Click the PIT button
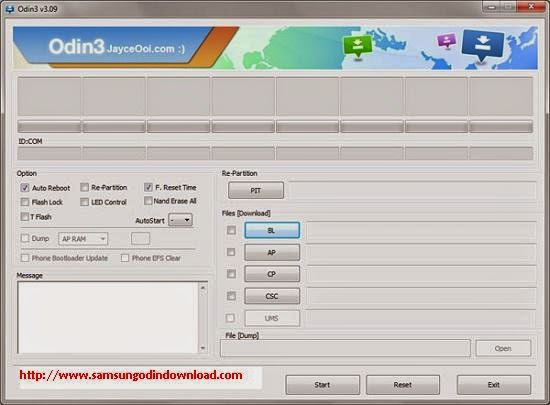The image size is (550, 405). (x=256, y=190)
